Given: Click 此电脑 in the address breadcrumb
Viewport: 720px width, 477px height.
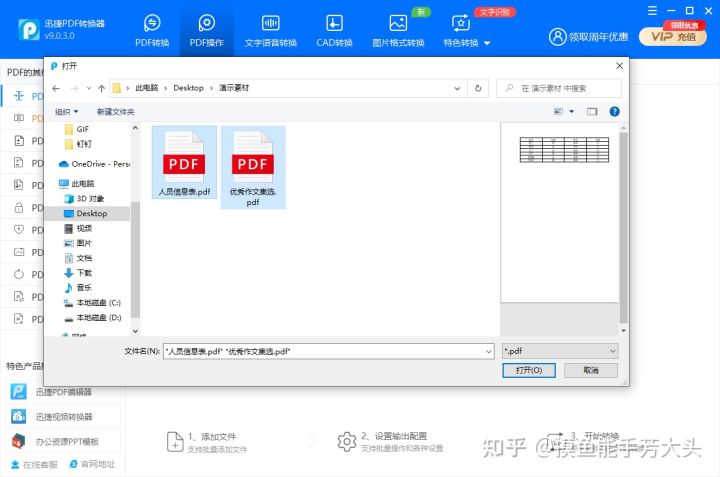Looking at the screenshot, I should pyautogui.click(x=146, y=88).
